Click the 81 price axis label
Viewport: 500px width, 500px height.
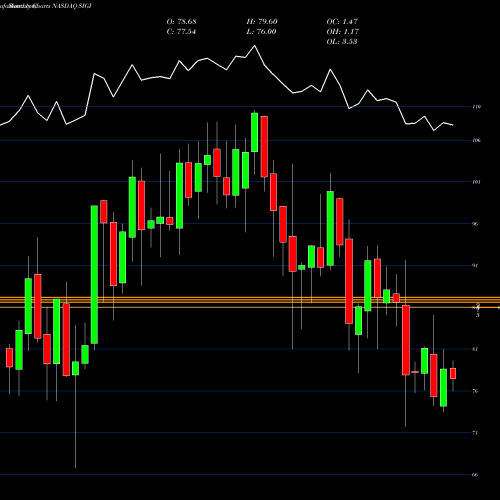pos(475,349)
